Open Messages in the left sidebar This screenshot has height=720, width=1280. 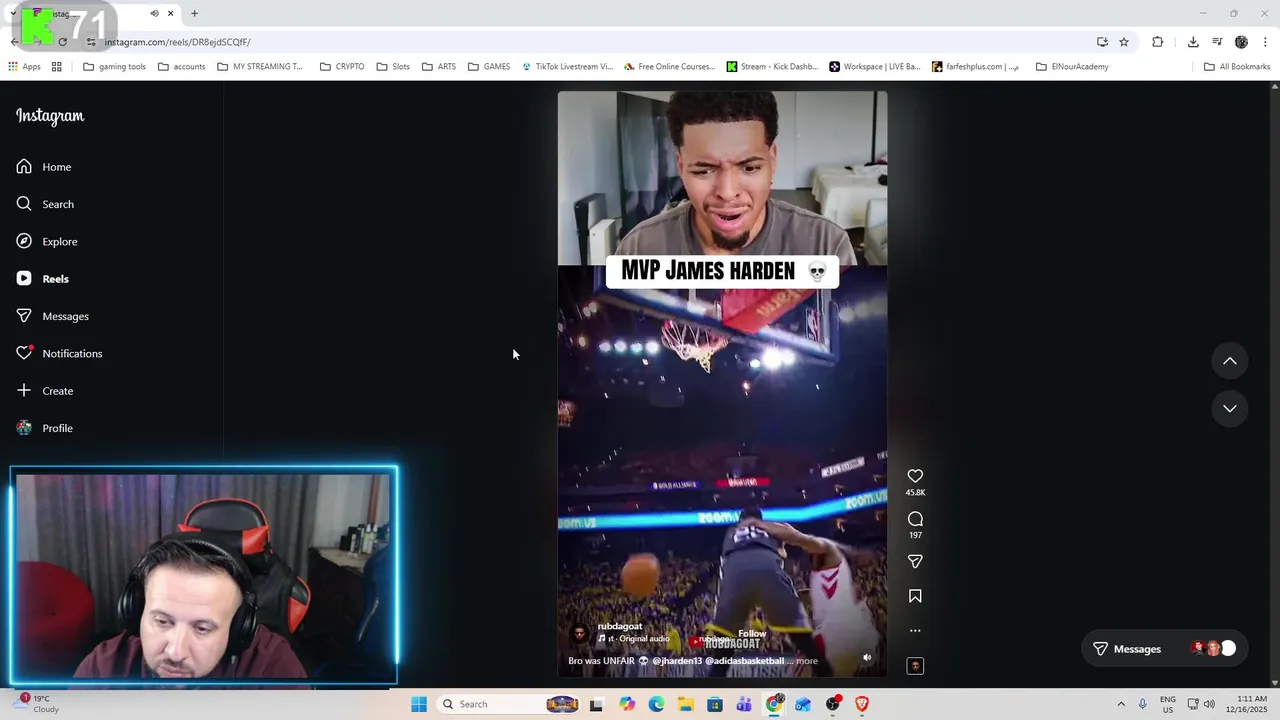click(x=53, y=316)
